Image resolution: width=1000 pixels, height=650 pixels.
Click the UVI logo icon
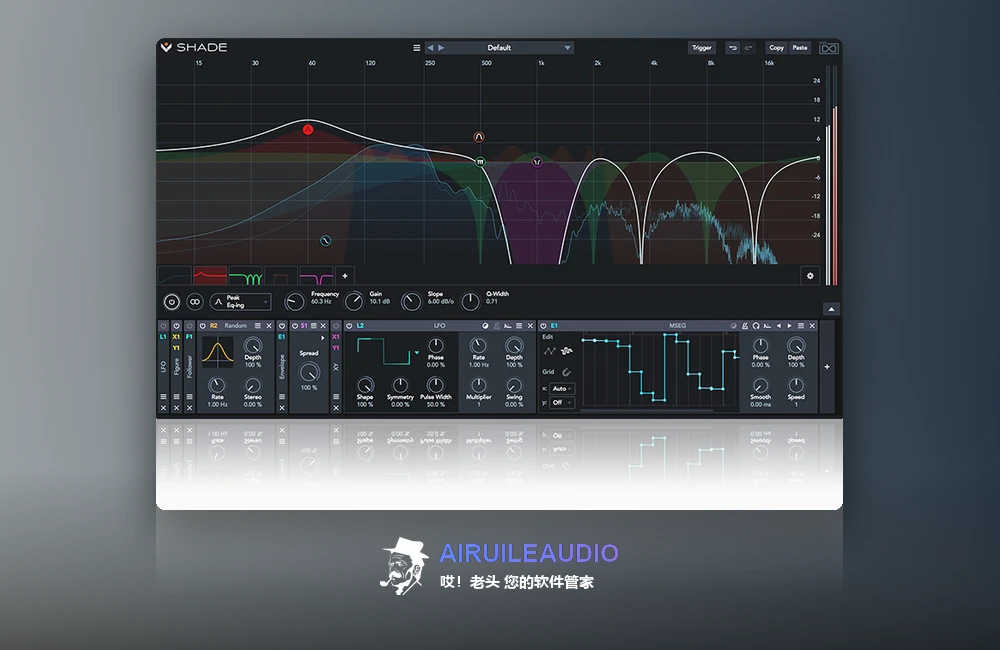(828, 48)
